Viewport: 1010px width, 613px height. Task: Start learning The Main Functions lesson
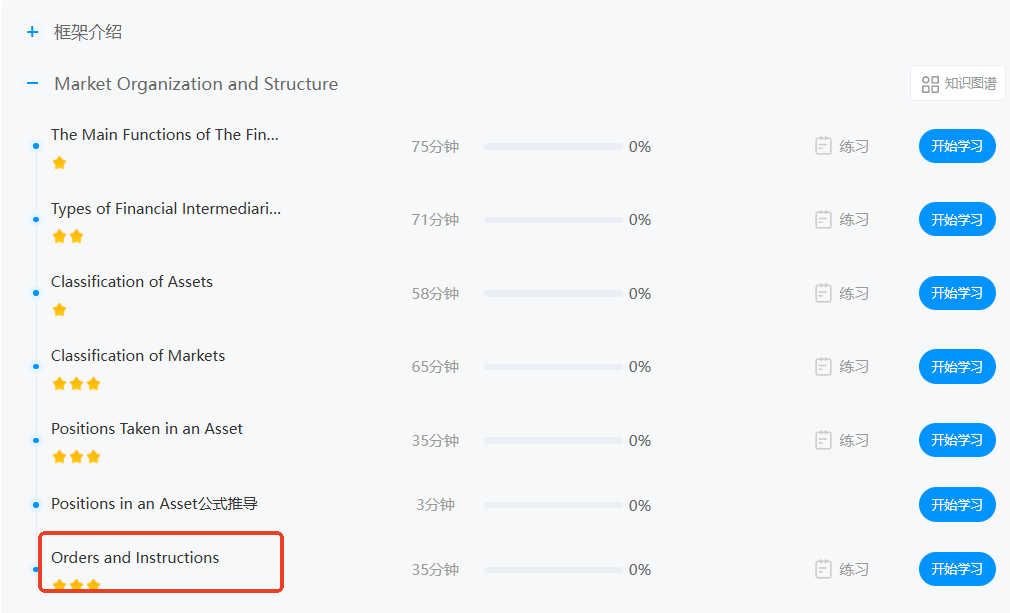(x=957, y=146)
